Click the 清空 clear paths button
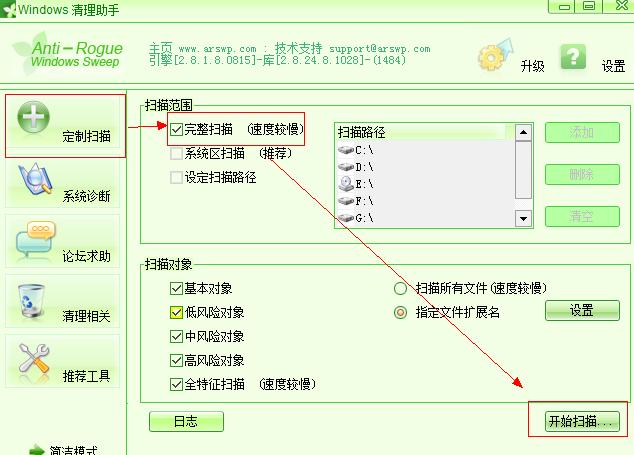 [582, 216]
